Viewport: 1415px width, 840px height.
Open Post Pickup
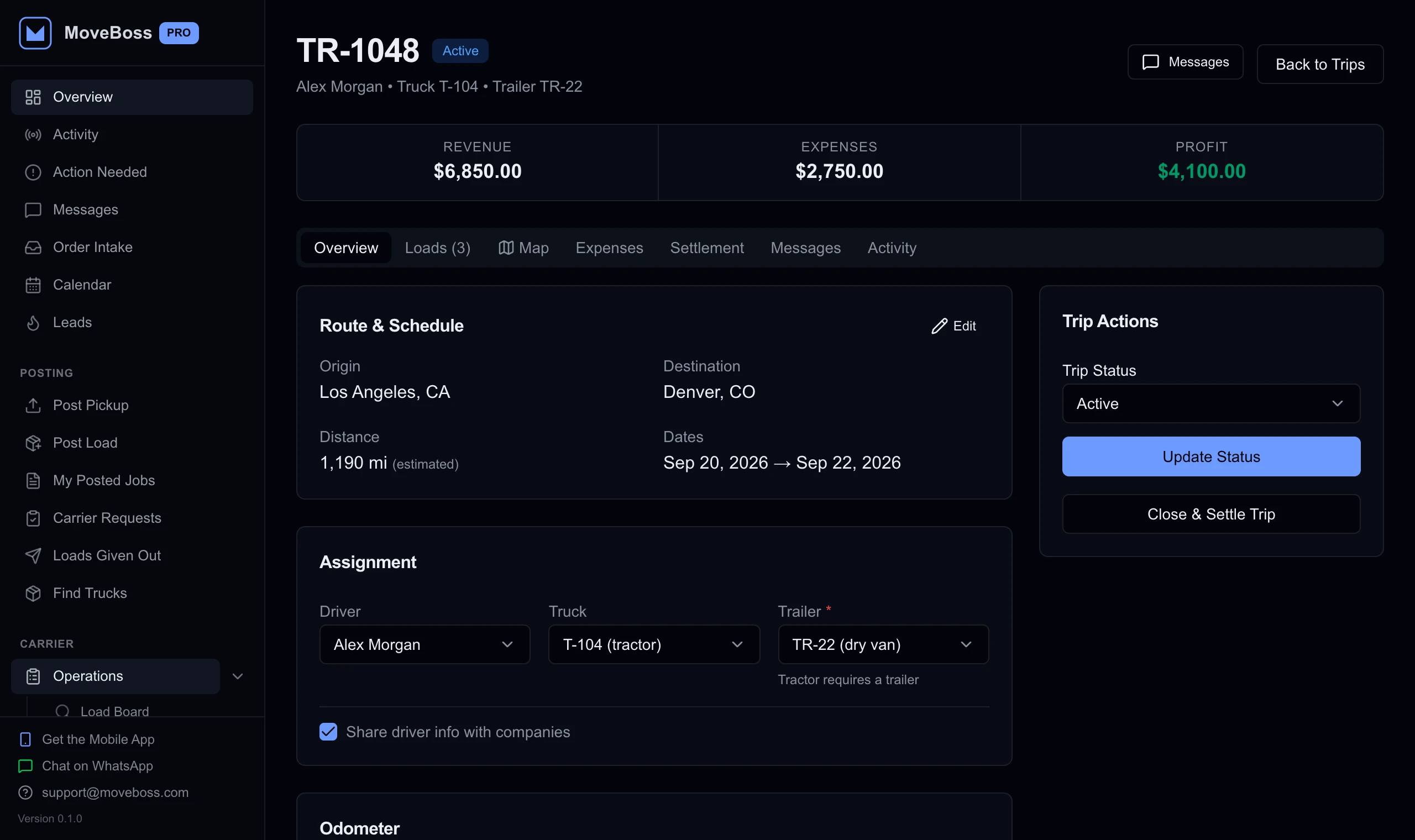pos(132,405)
